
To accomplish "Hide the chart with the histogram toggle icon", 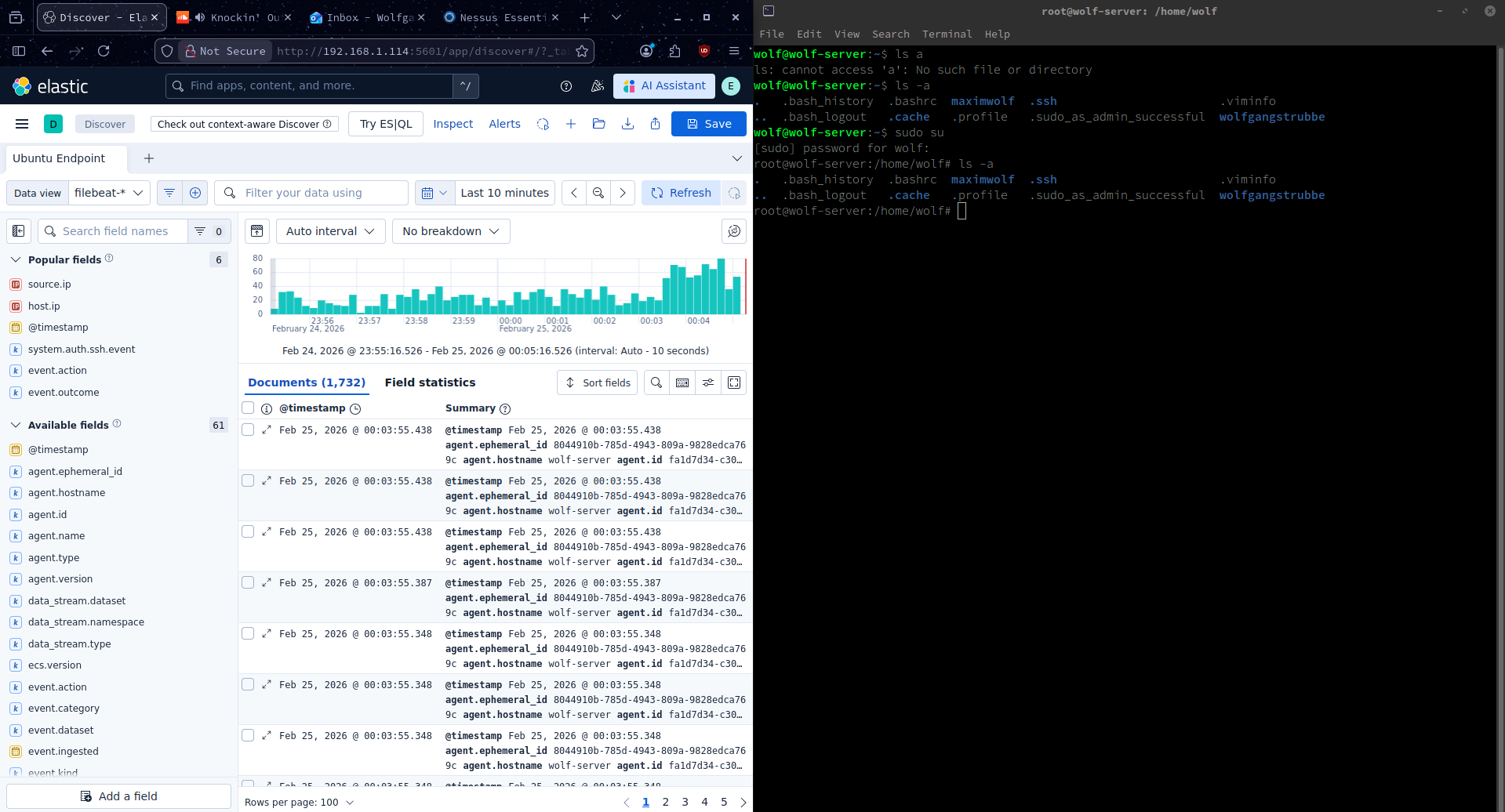I will (x=257, y=231).
